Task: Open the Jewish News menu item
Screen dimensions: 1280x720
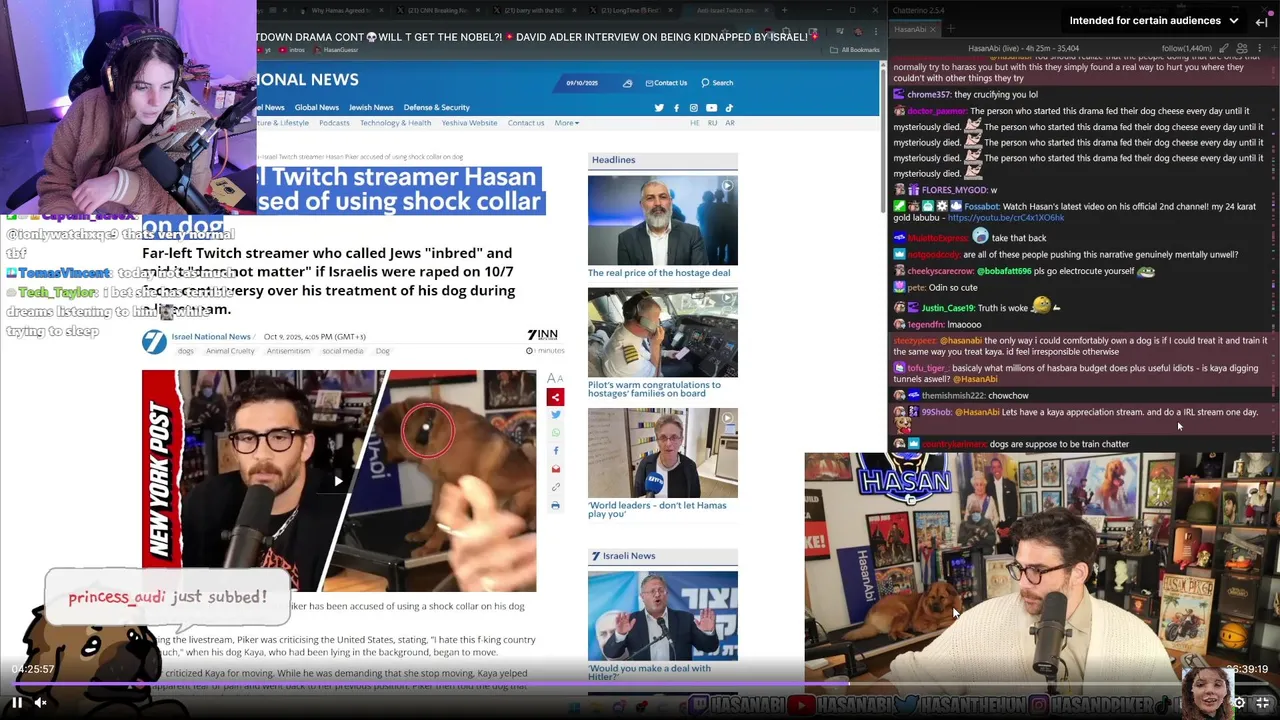Action: [x=371, y=107]
